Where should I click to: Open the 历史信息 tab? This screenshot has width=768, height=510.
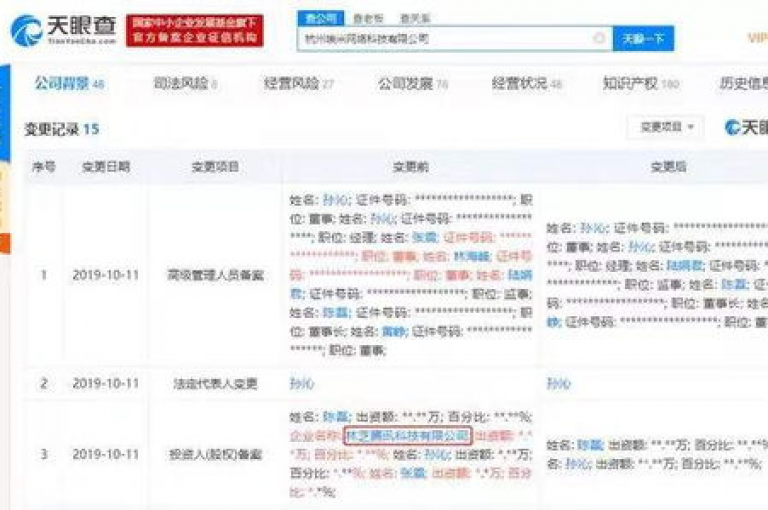click(744, 84)
